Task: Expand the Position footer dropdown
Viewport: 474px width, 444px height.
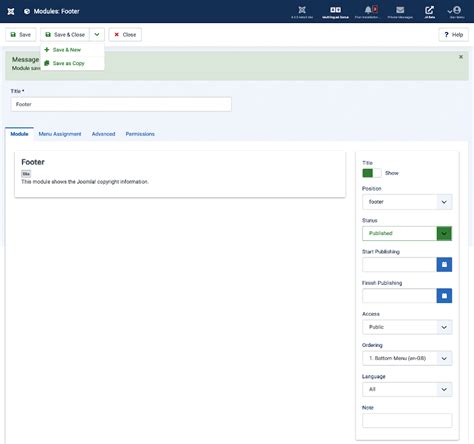Action: click(x=407, y=202)
